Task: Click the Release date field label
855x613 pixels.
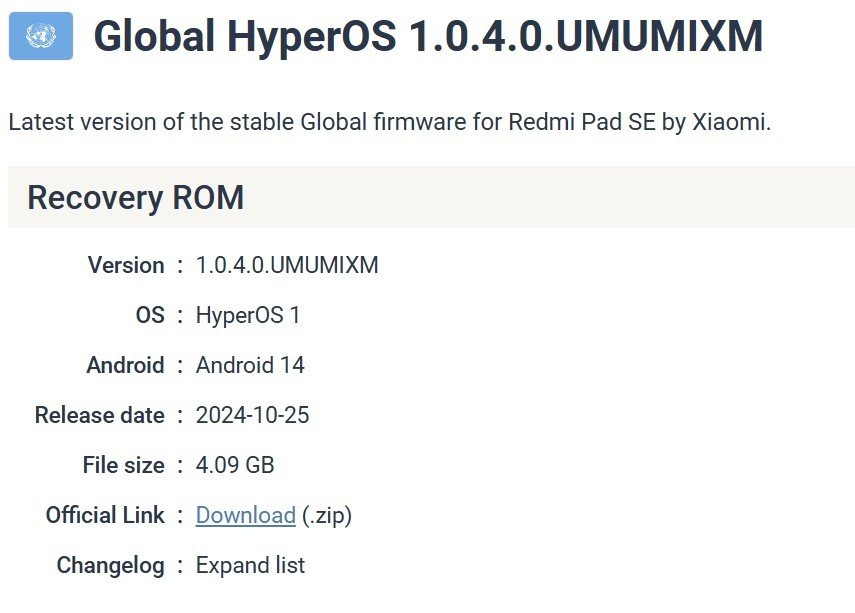Action: tap(99, 415)
